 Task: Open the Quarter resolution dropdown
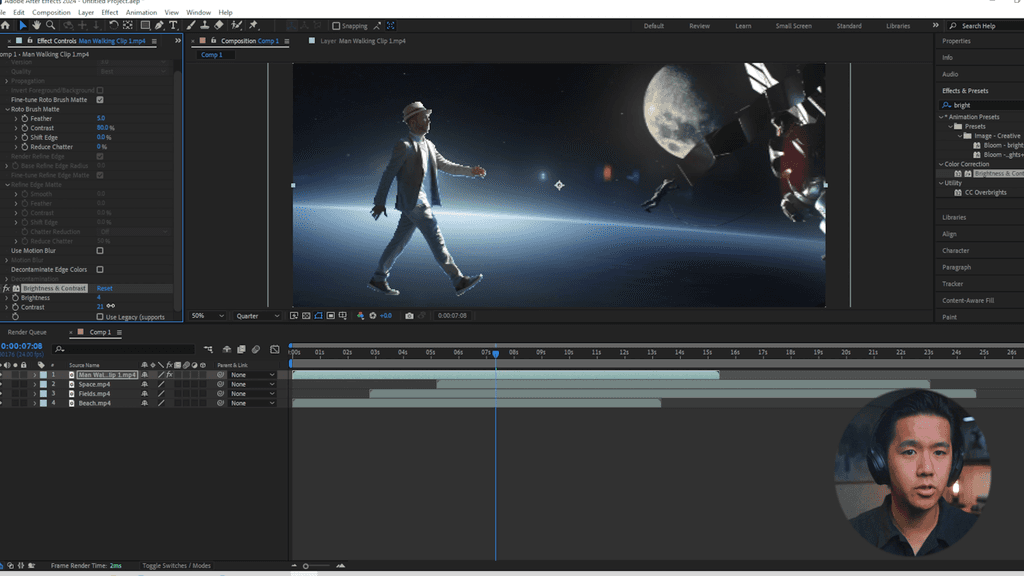tap(258, 316)
